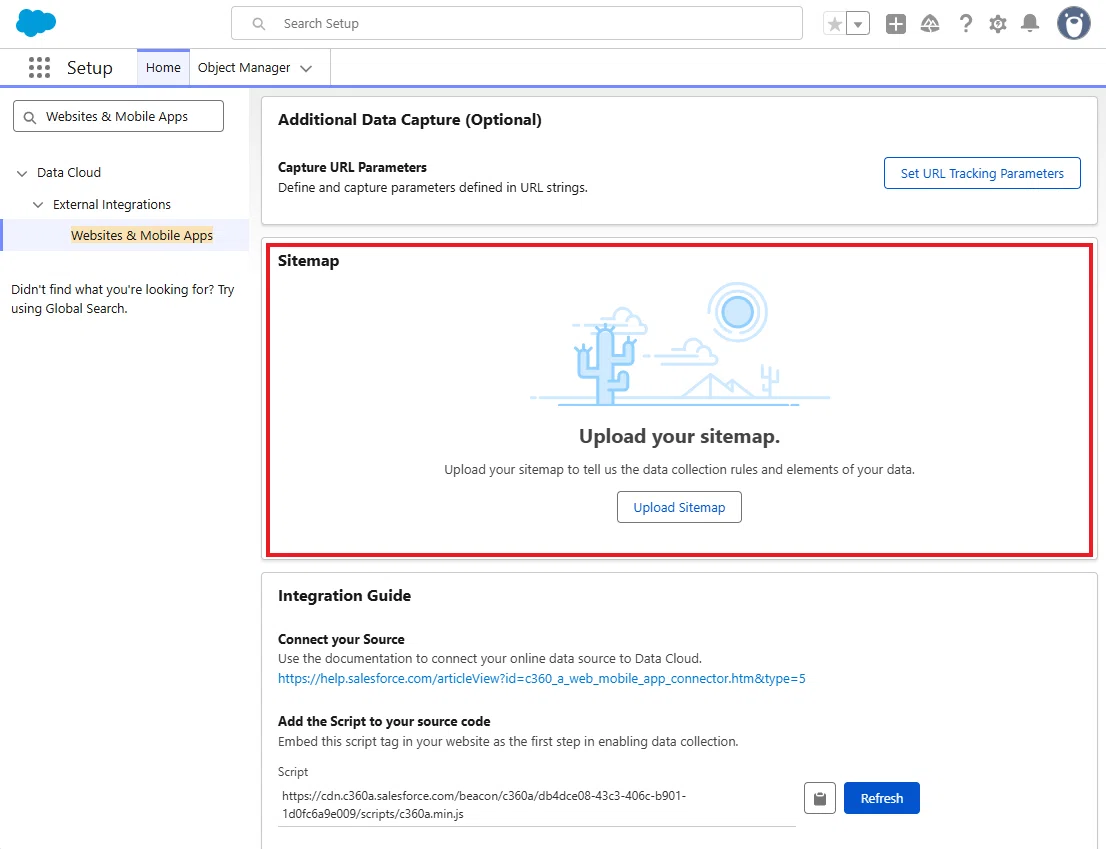Open the notifications bell
Screen dimensions: 1106x849
[x=1031, y=24]
